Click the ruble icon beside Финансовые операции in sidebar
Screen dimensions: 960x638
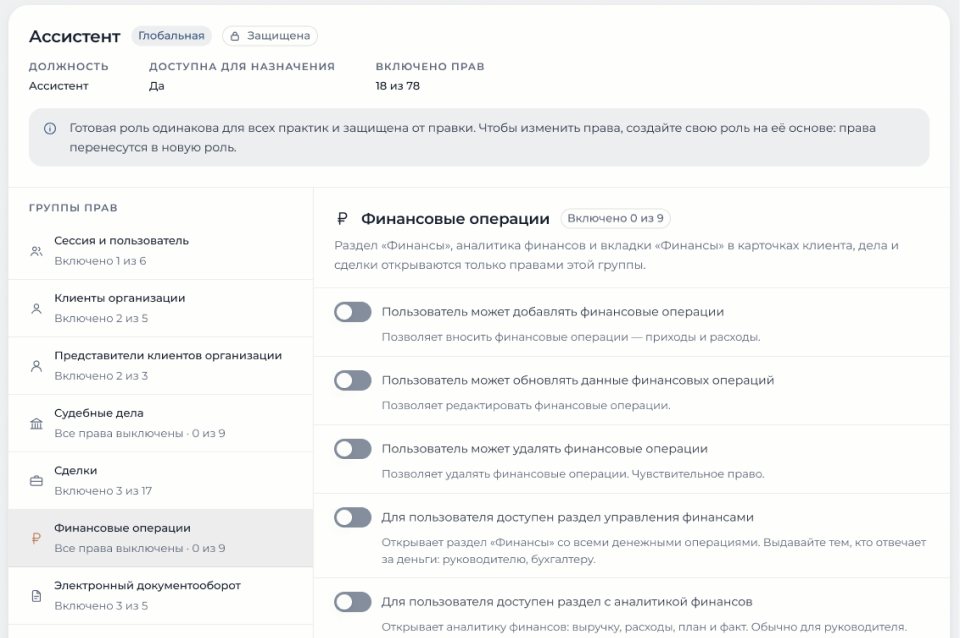36,538
